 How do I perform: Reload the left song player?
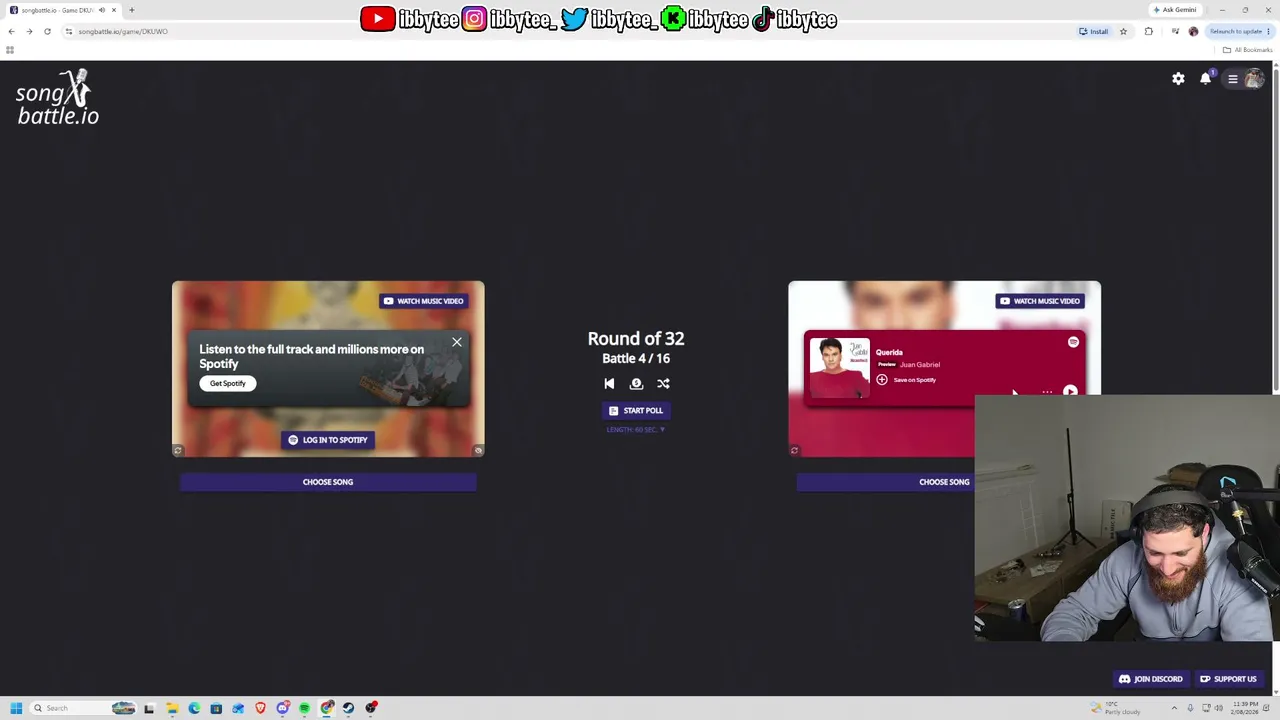coord(178,451)
